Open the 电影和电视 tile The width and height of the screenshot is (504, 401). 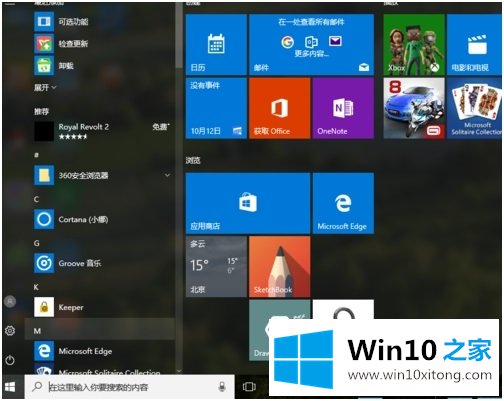pyautogui.click(x=475, y=44)
